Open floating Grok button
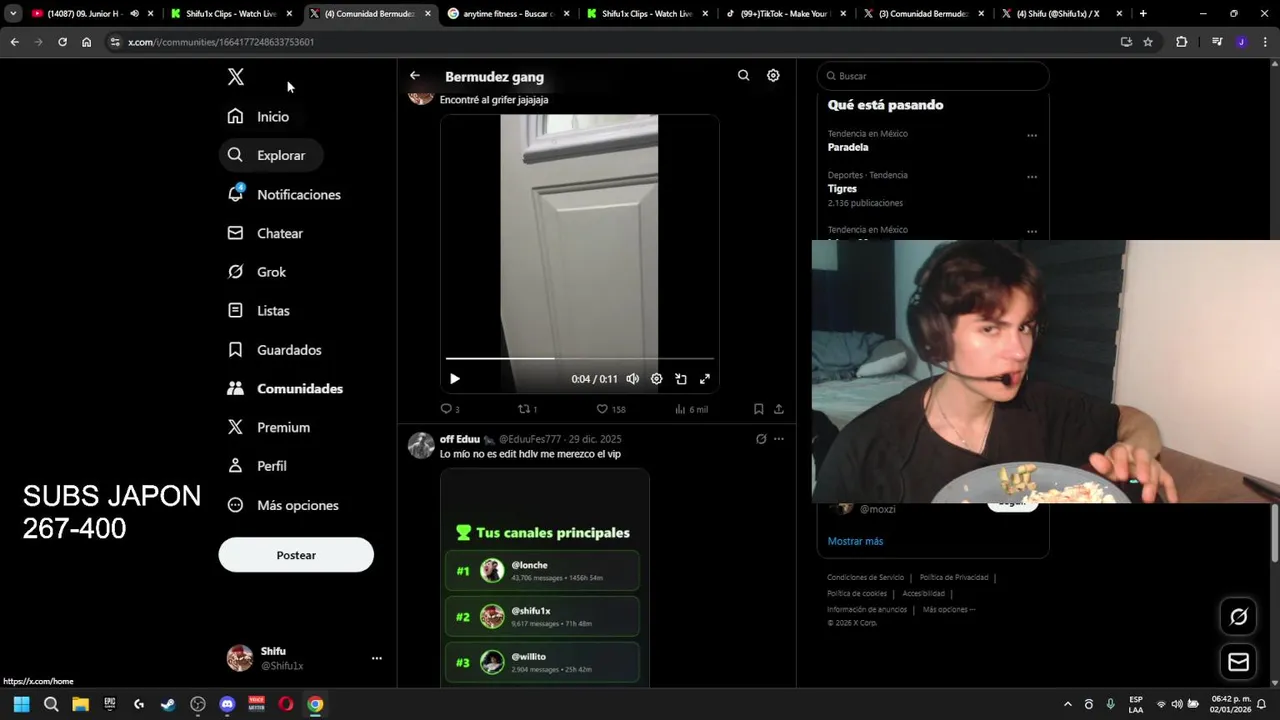The height and width of the screenshot is (720, 1280). 1238,617
